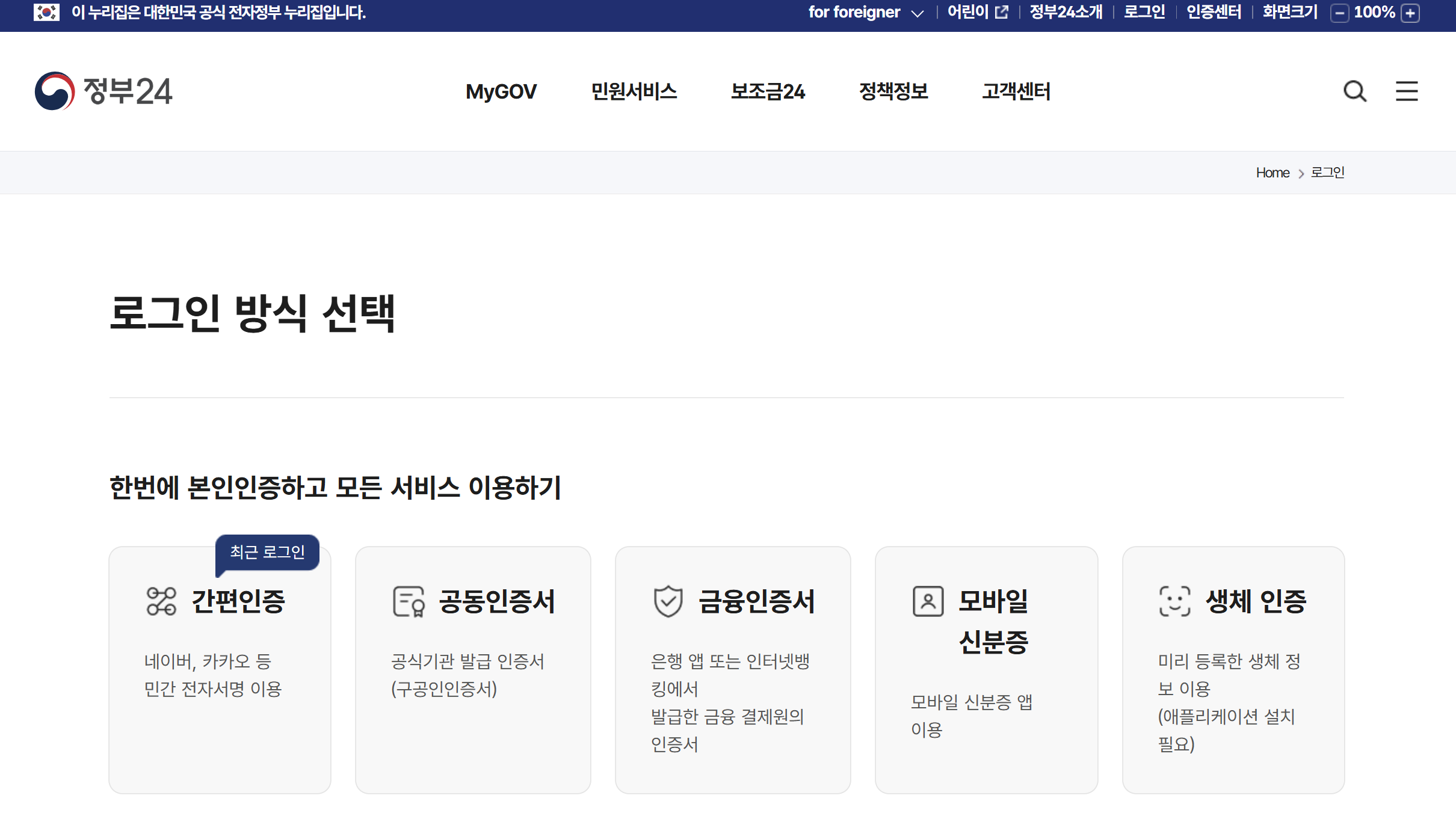1456x822 pixels.
Task: Click the 금융인증서 shield icon
Action: pyautogui.click(x=668, y=601)
